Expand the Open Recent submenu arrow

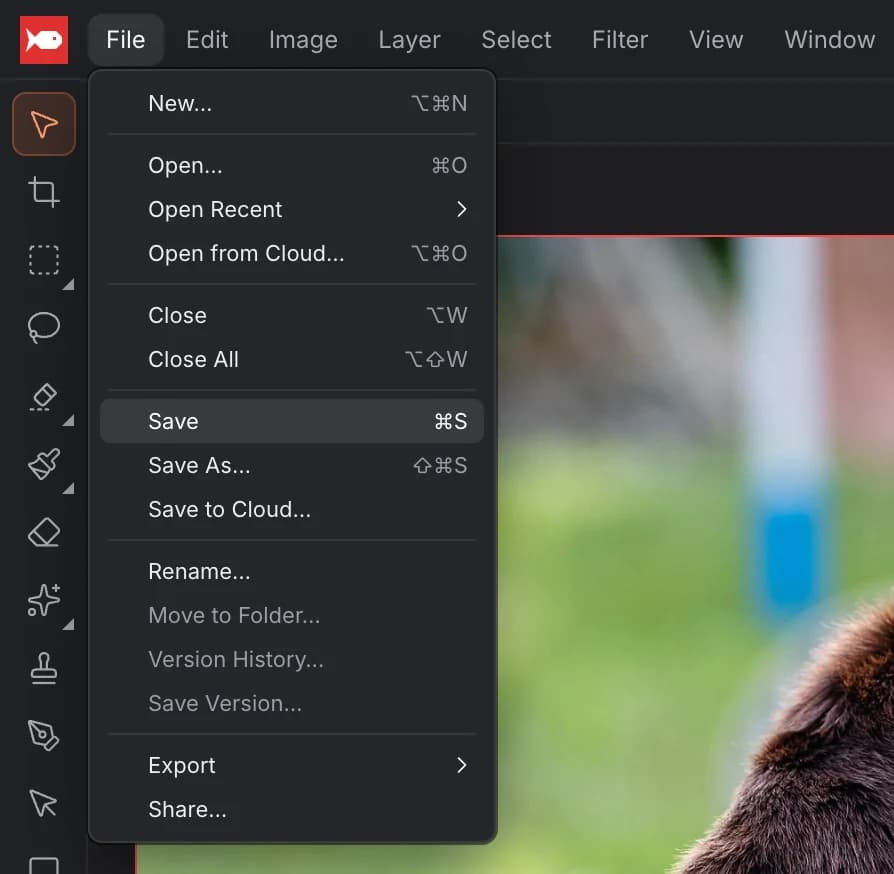tap(461, 209)
